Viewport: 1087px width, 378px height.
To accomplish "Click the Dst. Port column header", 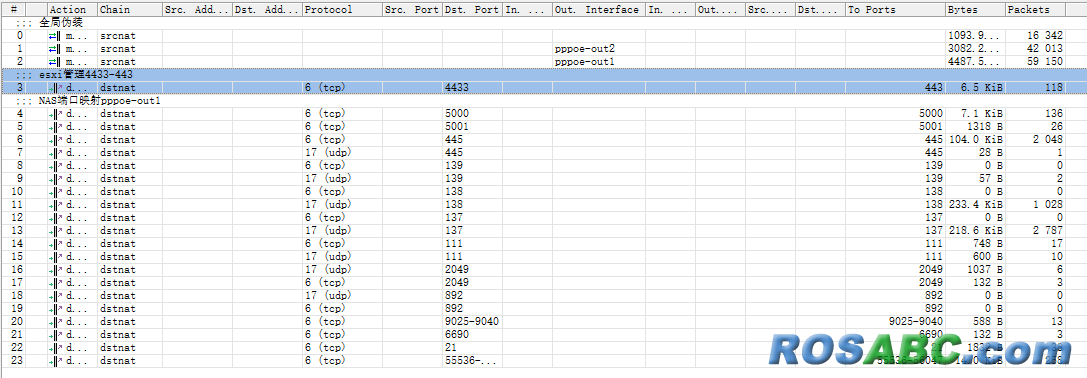I will pyautogui.click(x=472, y=10).
